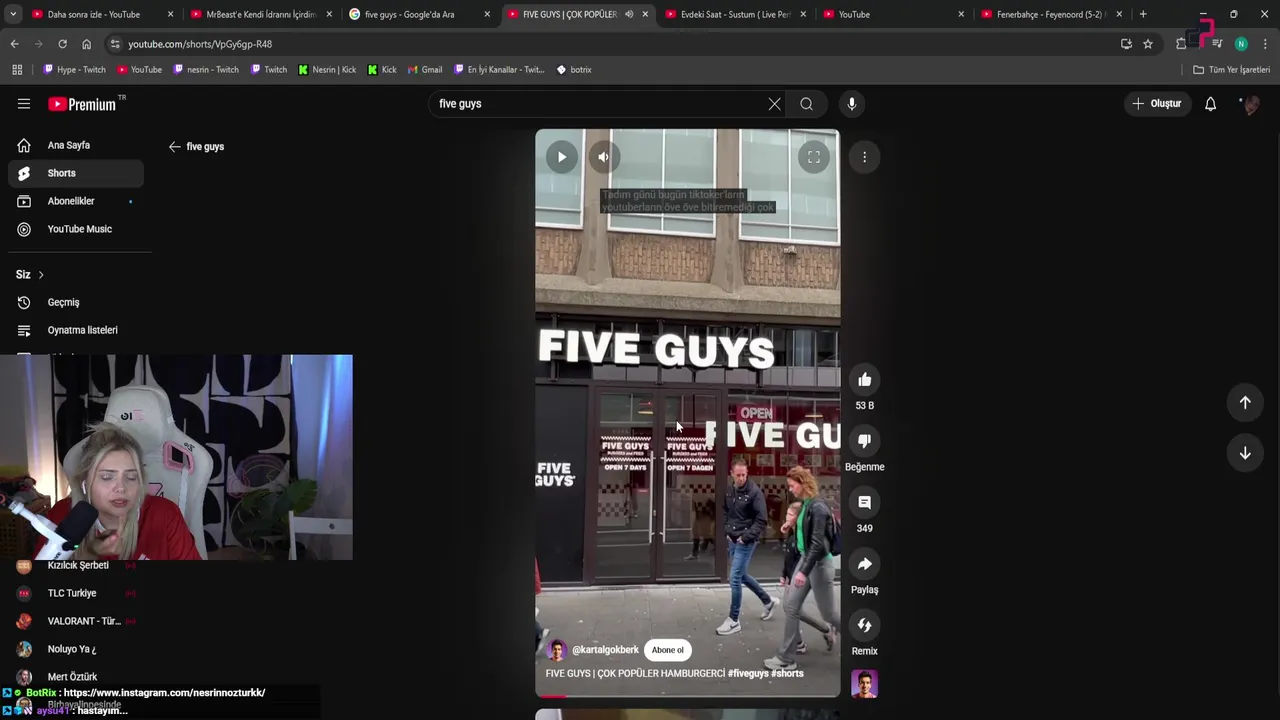1280x720 pixels.
Task: Open the short's three-dot more menu
Action: [864, 157]
